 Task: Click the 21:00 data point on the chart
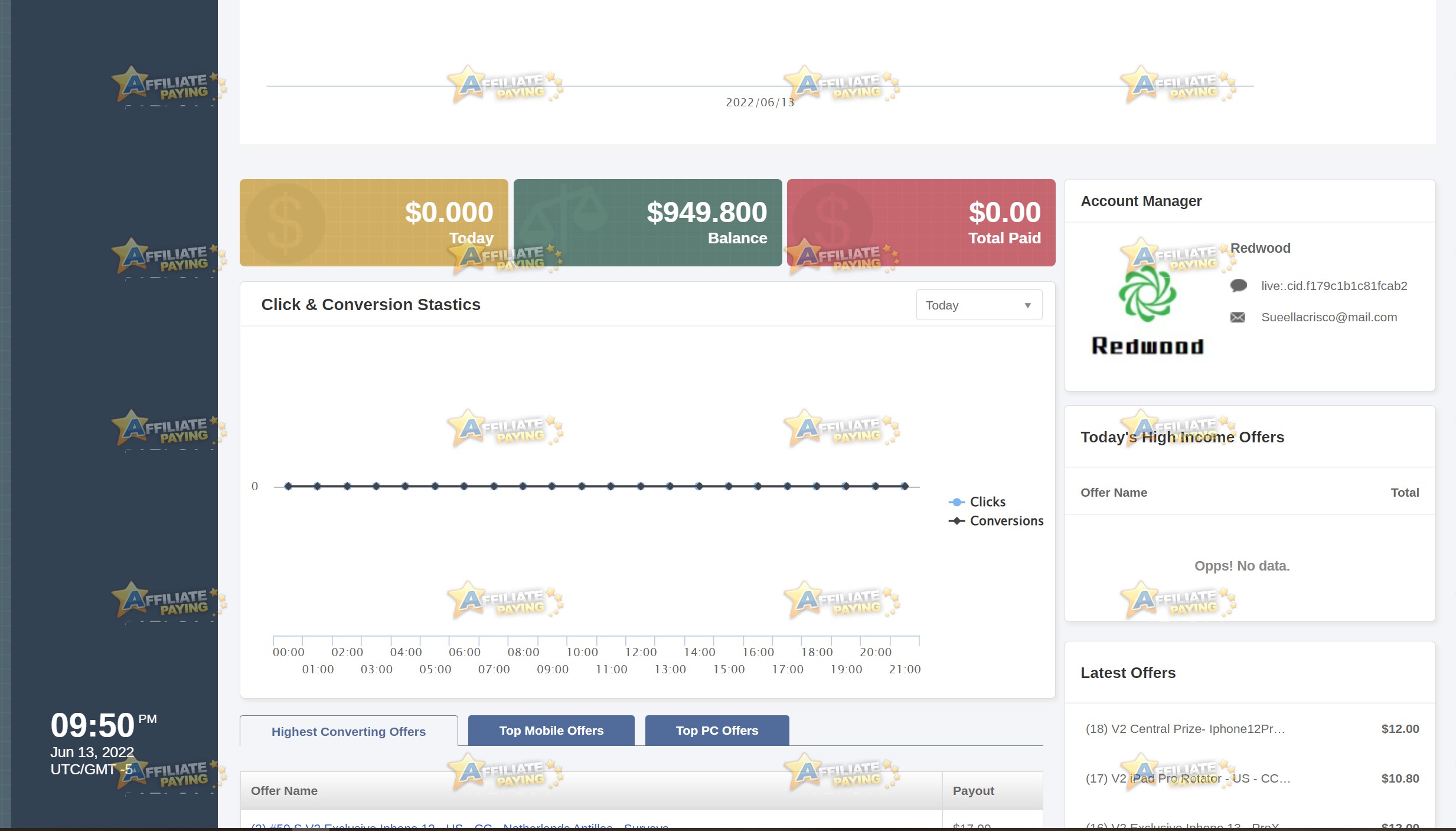tap(904, 486)
